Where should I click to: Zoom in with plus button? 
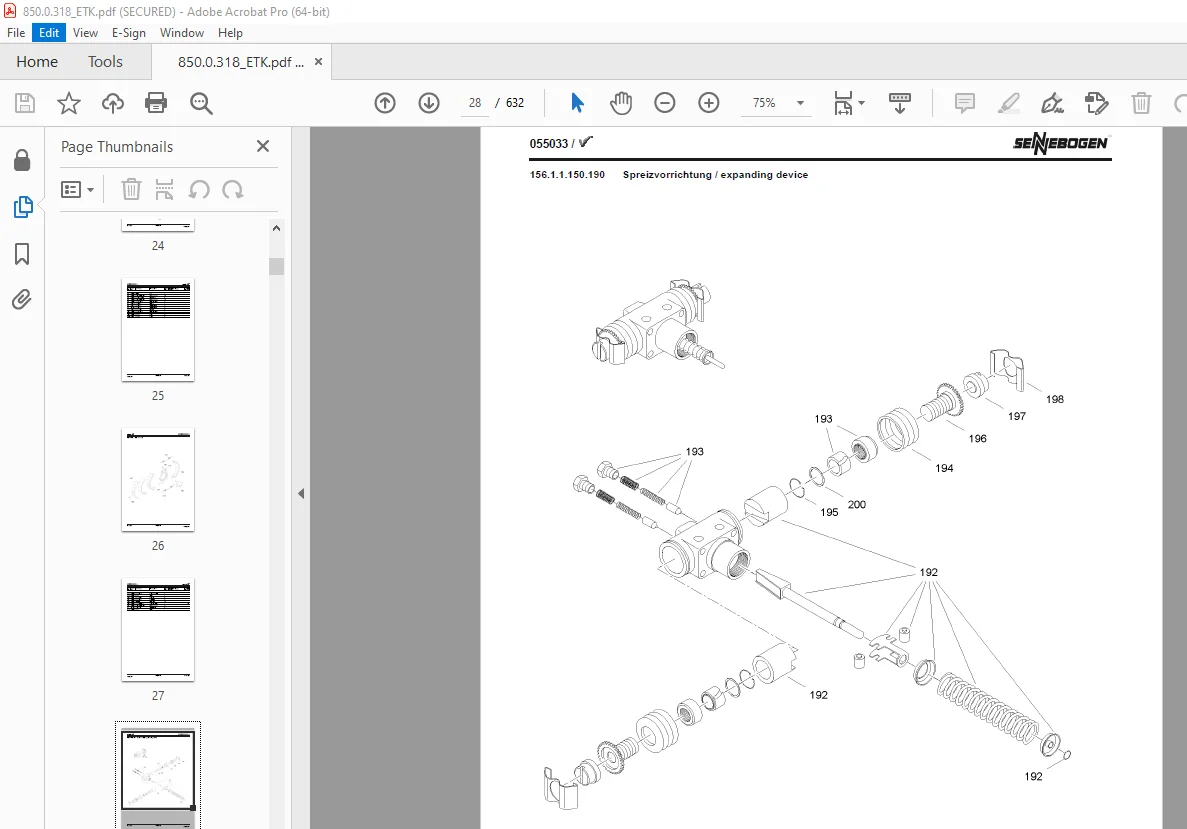(x=709, y=103)
